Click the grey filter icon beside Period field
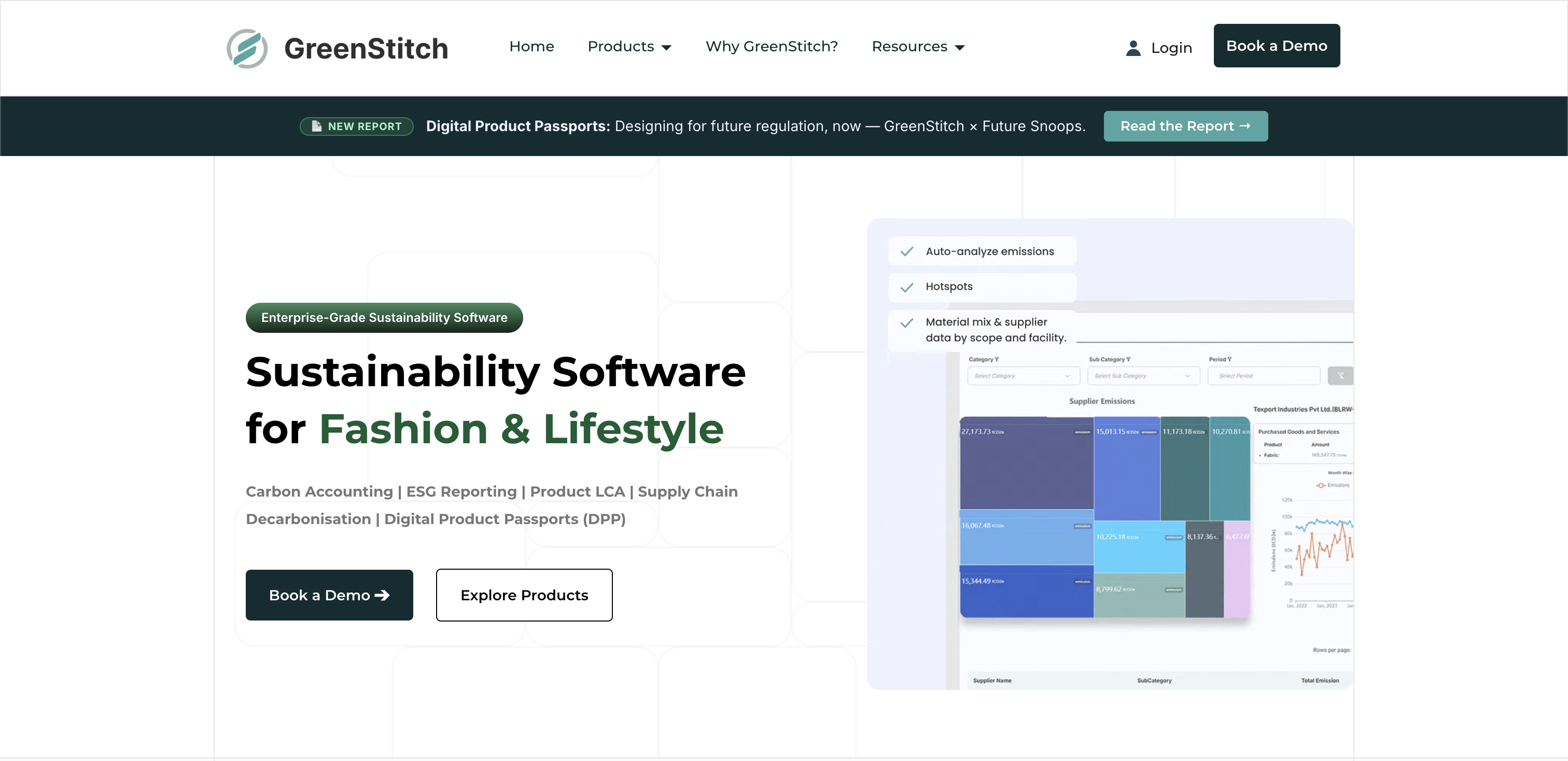Viewport: 1568px width, 761px height. (1340, 375)
